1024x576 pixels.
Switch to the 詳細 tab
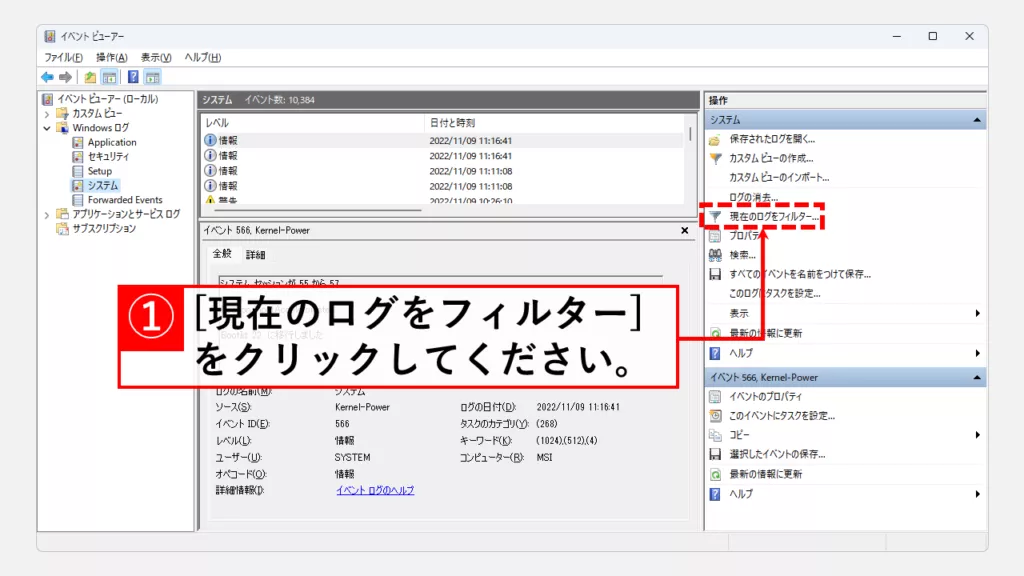[256, 255]
